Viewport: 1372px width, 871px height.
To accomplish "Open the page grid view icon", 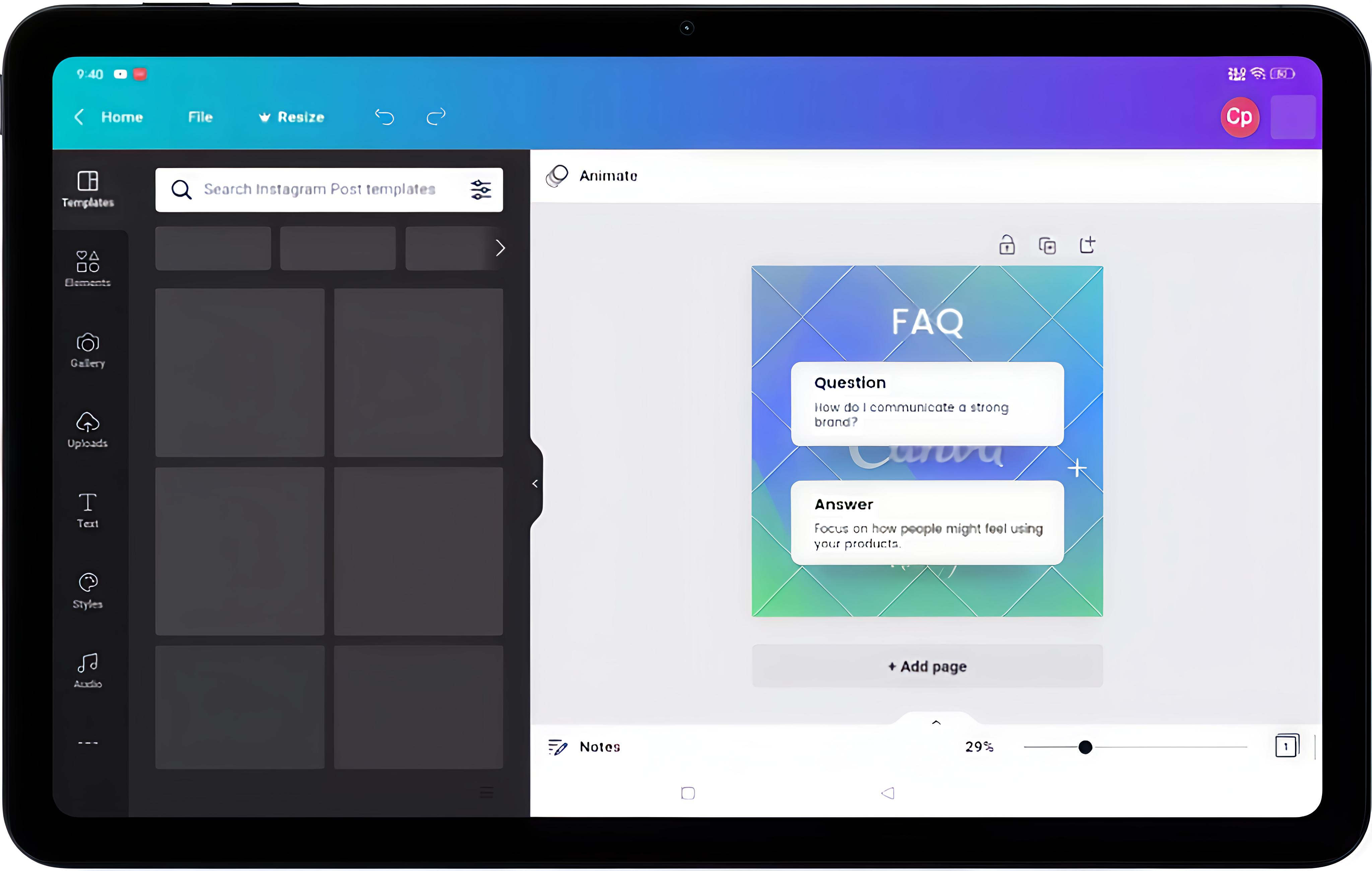I will (x=1287, y=746).
